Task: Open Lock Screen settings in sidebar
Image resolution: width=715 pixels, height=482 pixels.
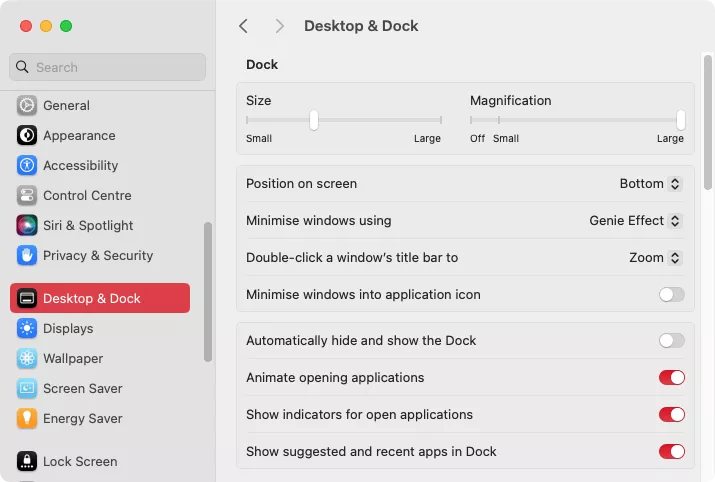Action: pos(80,461)
